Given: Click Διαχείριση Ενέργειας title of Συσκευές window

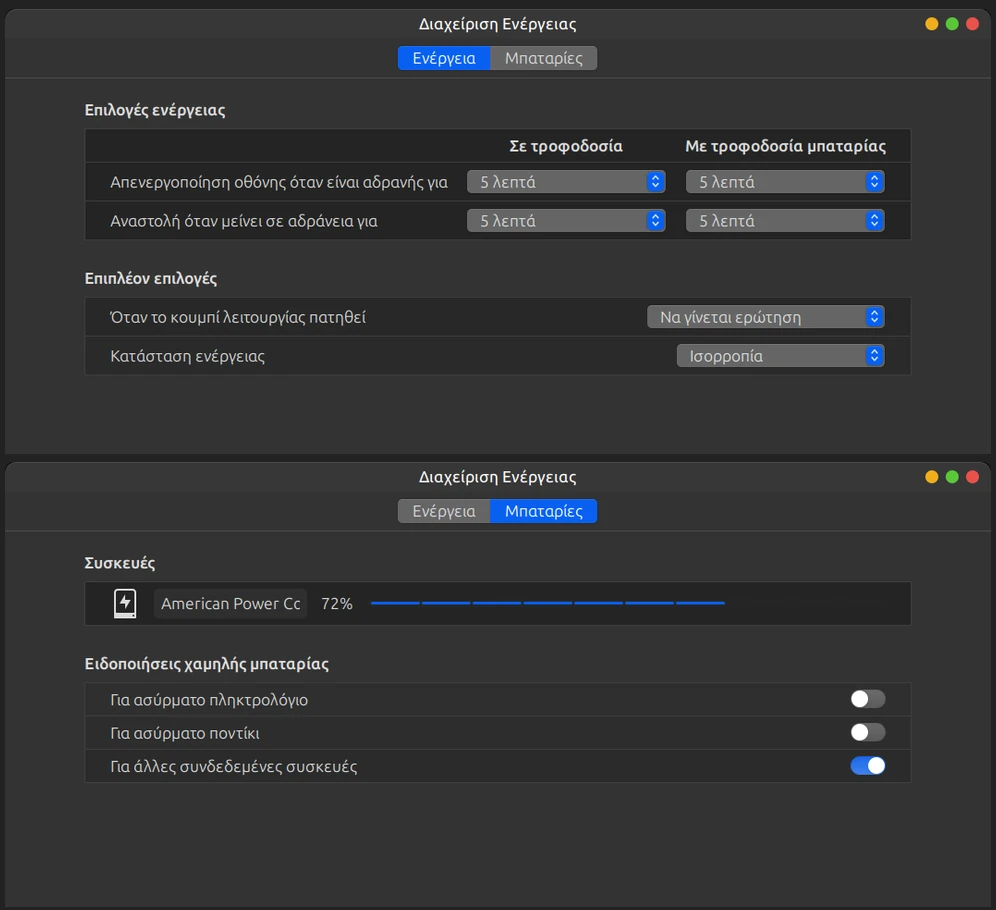Looking at the screenshot, I should tap(497, 477).
